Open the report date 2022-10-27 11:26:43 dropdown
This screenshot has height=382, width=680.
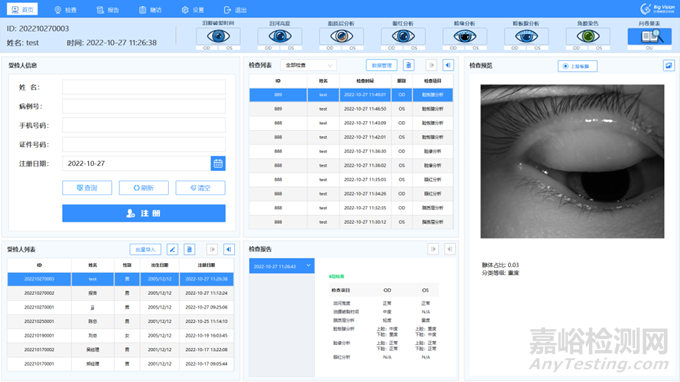tap(281, 266)
